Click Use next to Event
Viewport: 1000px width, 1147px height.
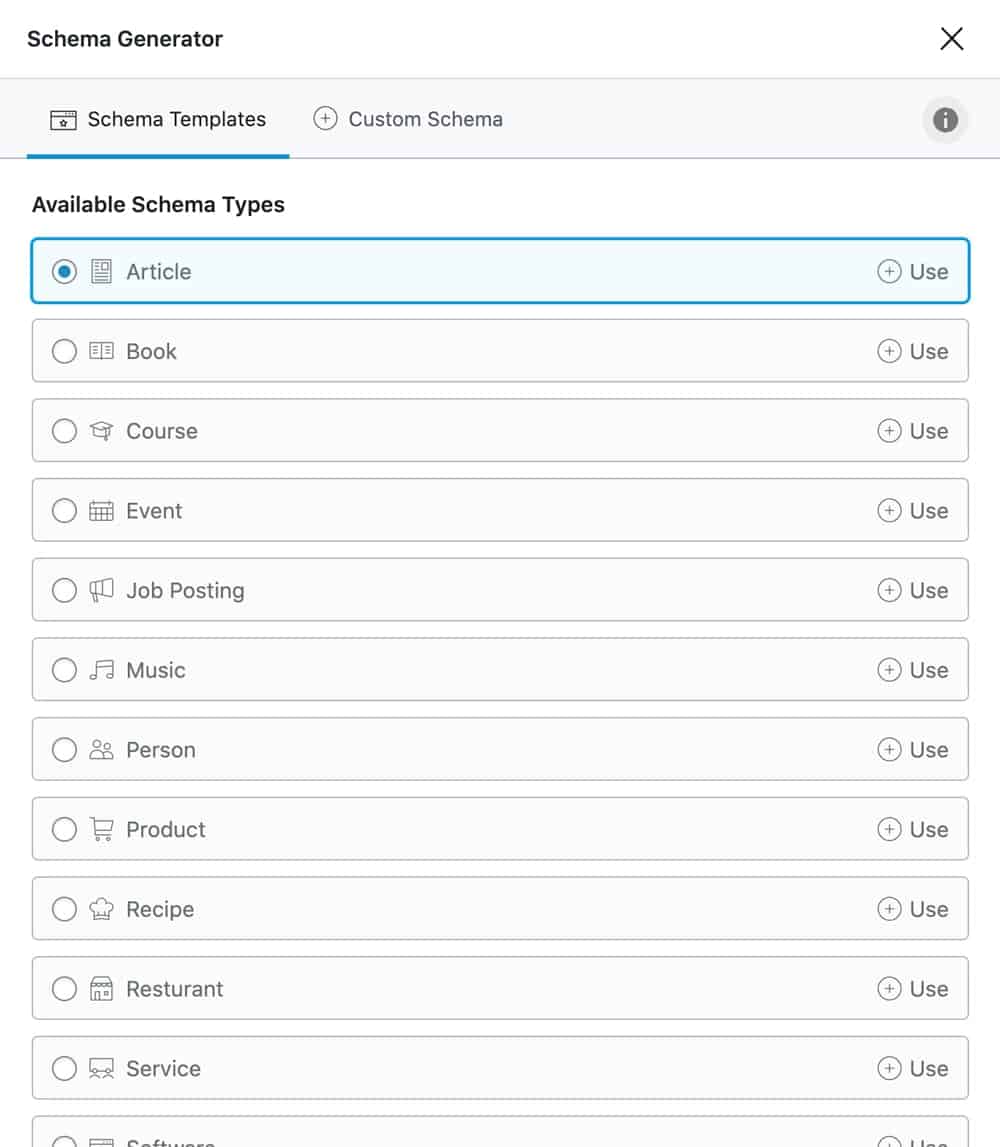click(x=913, y=510)
